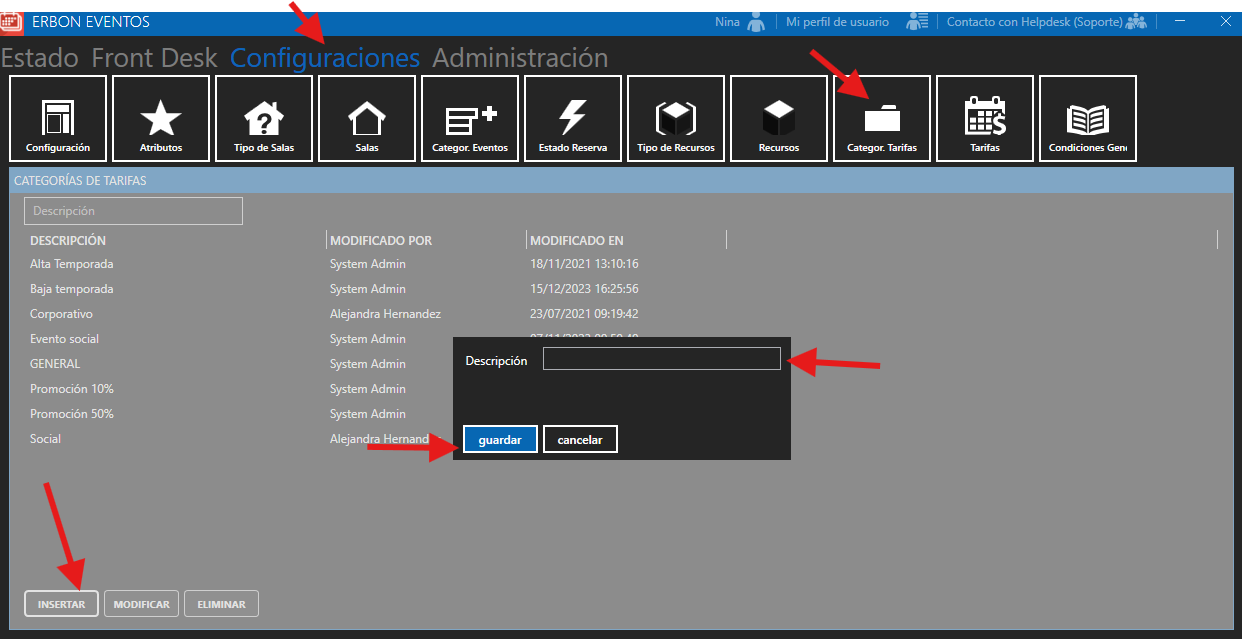
Task: Open Tipo de Salas tile
Action: (x=264, y=118)
